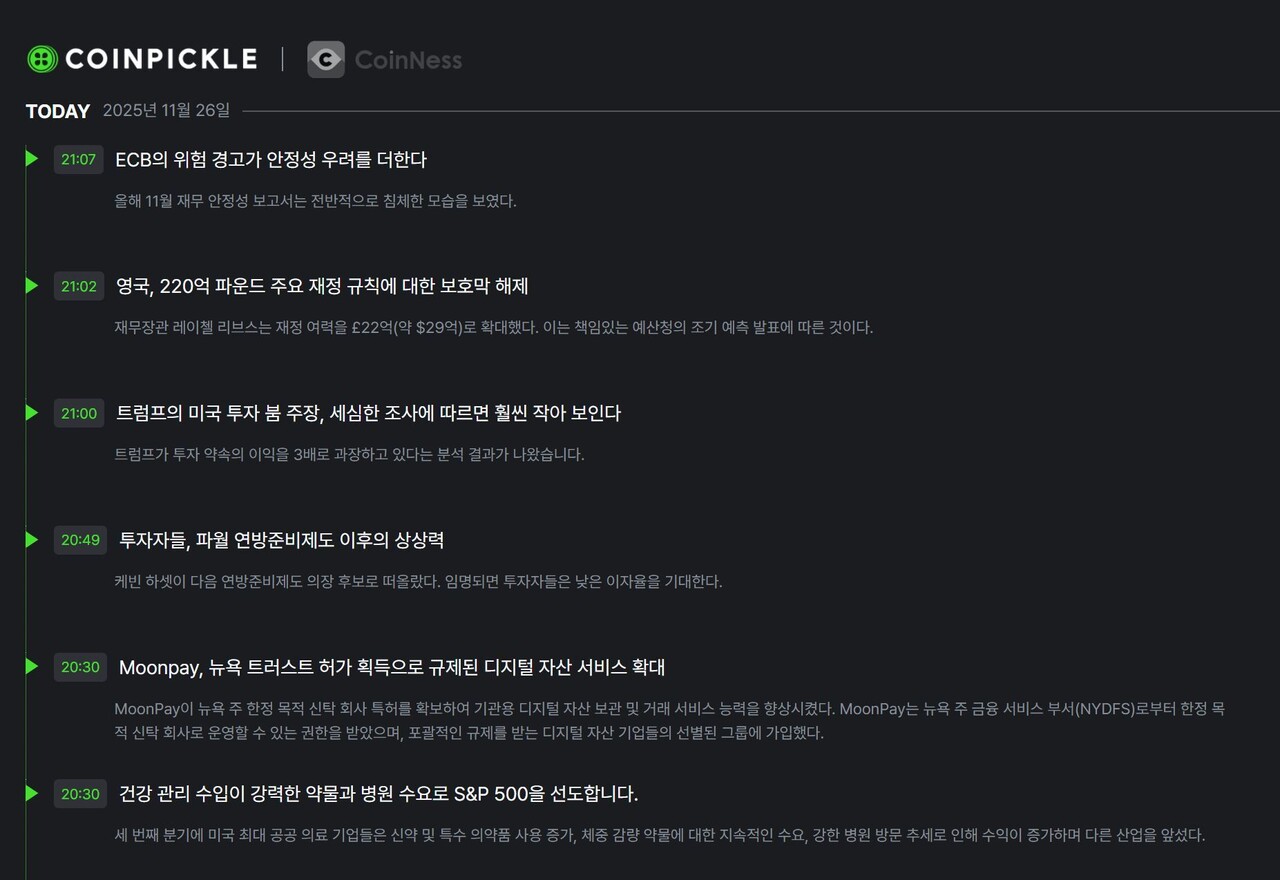Select the green arrow next to the S&P 500 story
The image size is (1280, 880).
(x=30, y=793)
